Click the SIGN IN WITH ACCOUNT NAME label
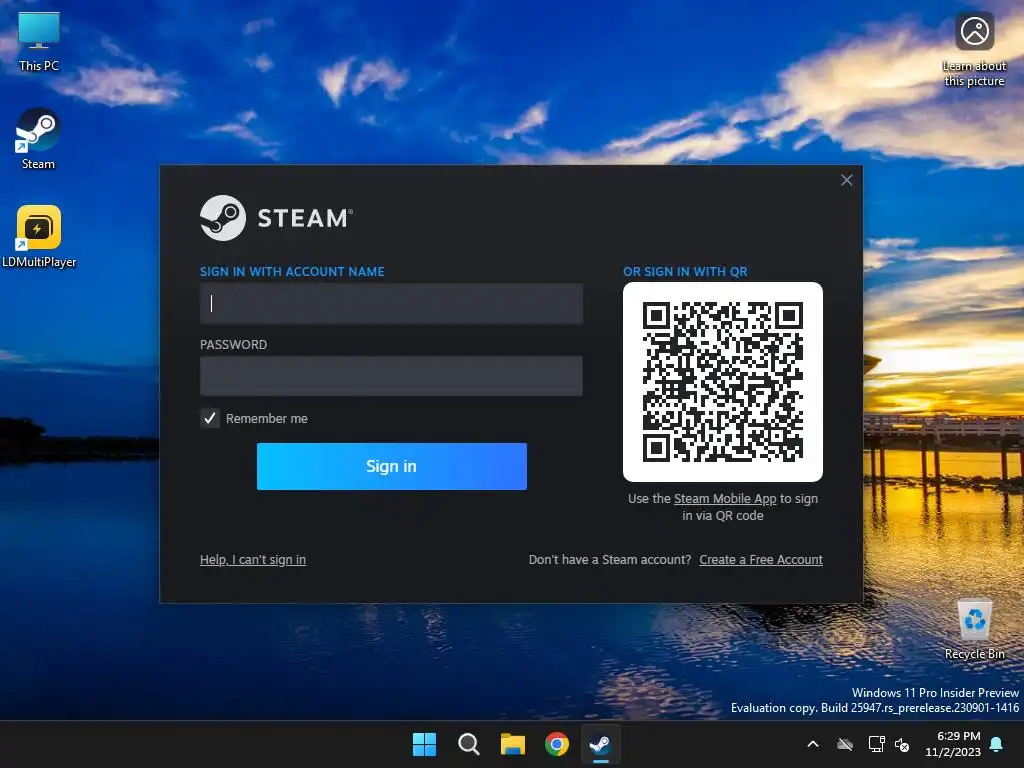Viewport: 1024px width, 768px height. pos(292,272)
